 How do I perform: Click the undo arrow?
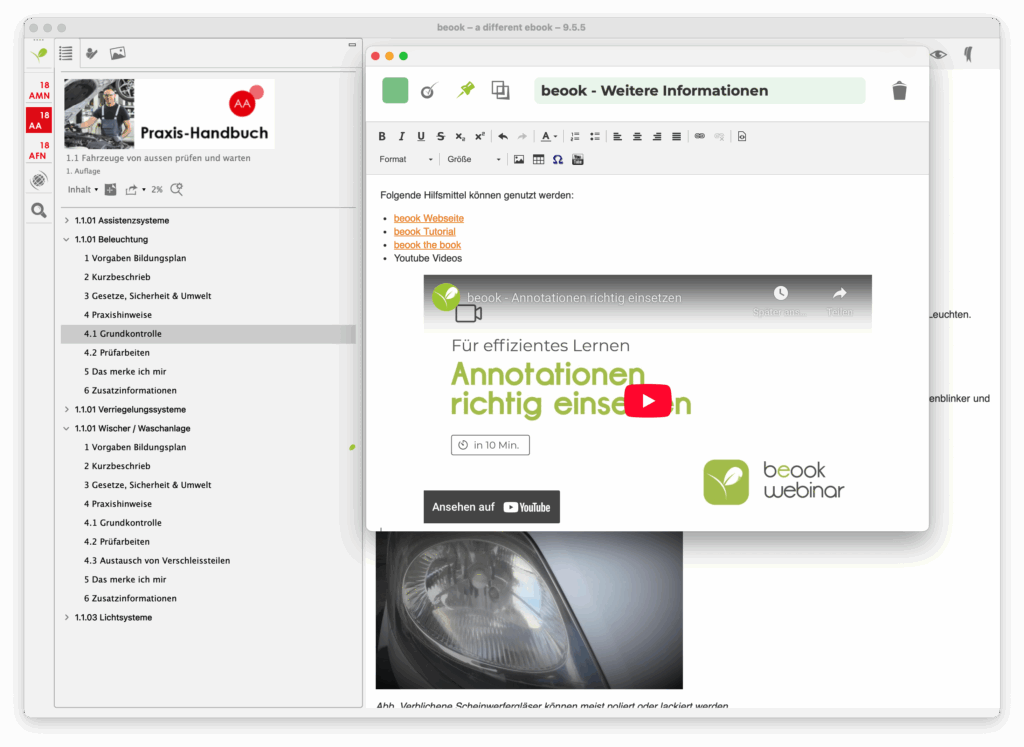(503, 136)
